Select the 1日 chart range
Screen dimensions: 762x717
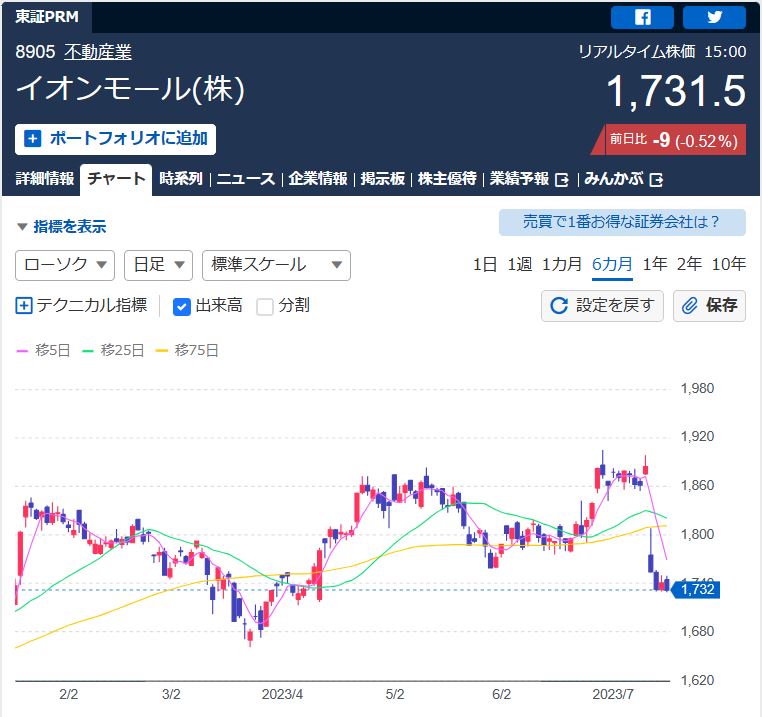click(485, 264)
